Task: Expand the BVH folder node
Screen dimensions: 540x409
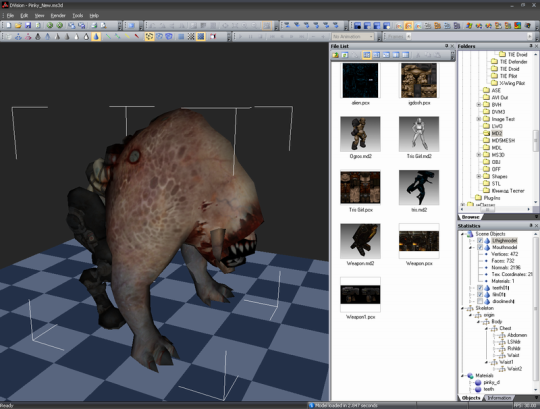Action: coord(479,105)
